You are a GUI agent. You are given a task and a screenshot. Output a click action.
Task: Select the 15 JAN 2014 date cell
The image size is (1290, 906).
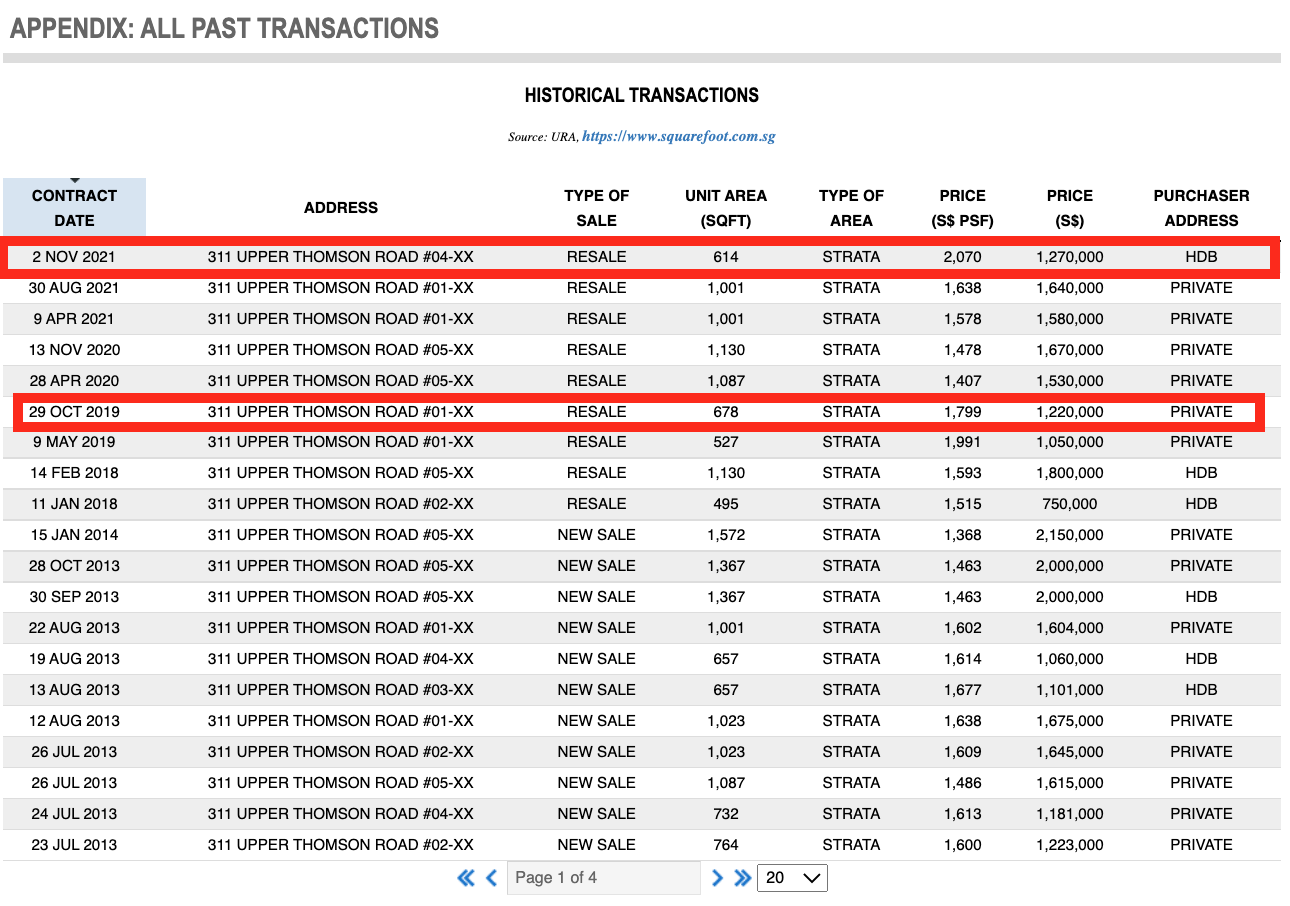pos(74,535)
